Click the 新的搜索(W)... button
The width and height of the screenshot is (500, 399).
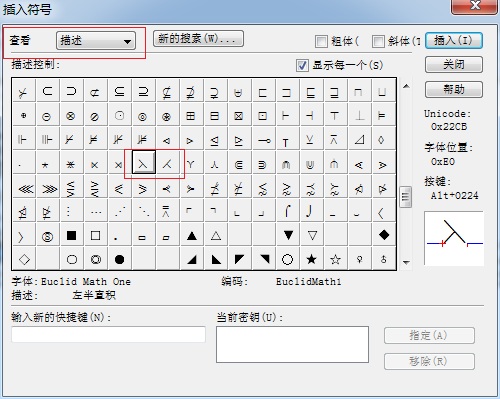tap(198, 39)
